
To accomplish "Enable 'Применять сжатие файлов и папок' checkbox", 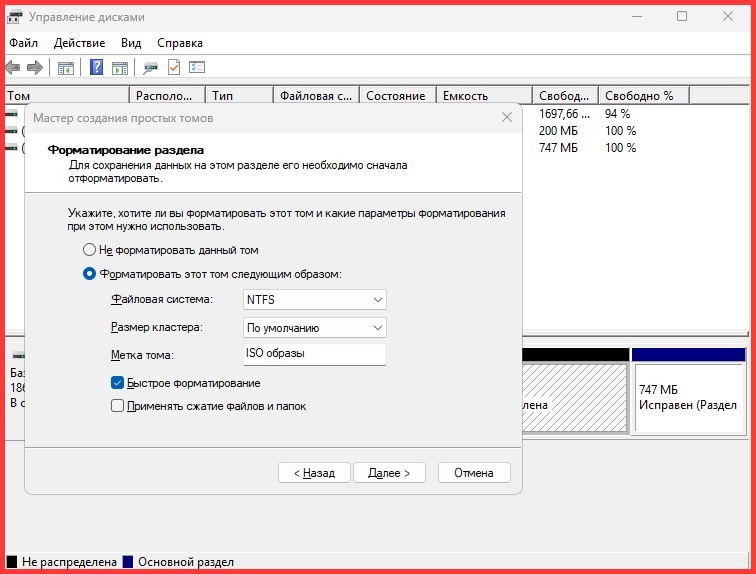I will [x=118, y=406].
